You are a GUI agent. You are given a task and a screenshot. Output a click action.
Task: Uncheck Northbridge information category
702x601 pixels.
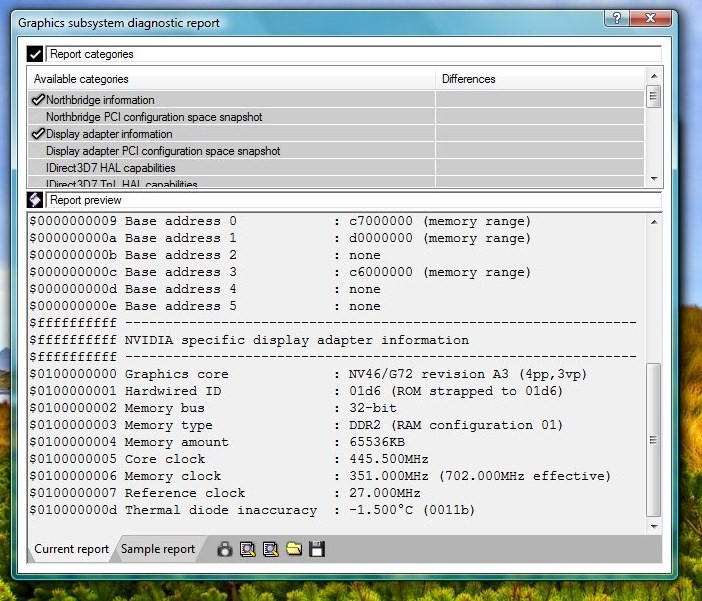39,99
